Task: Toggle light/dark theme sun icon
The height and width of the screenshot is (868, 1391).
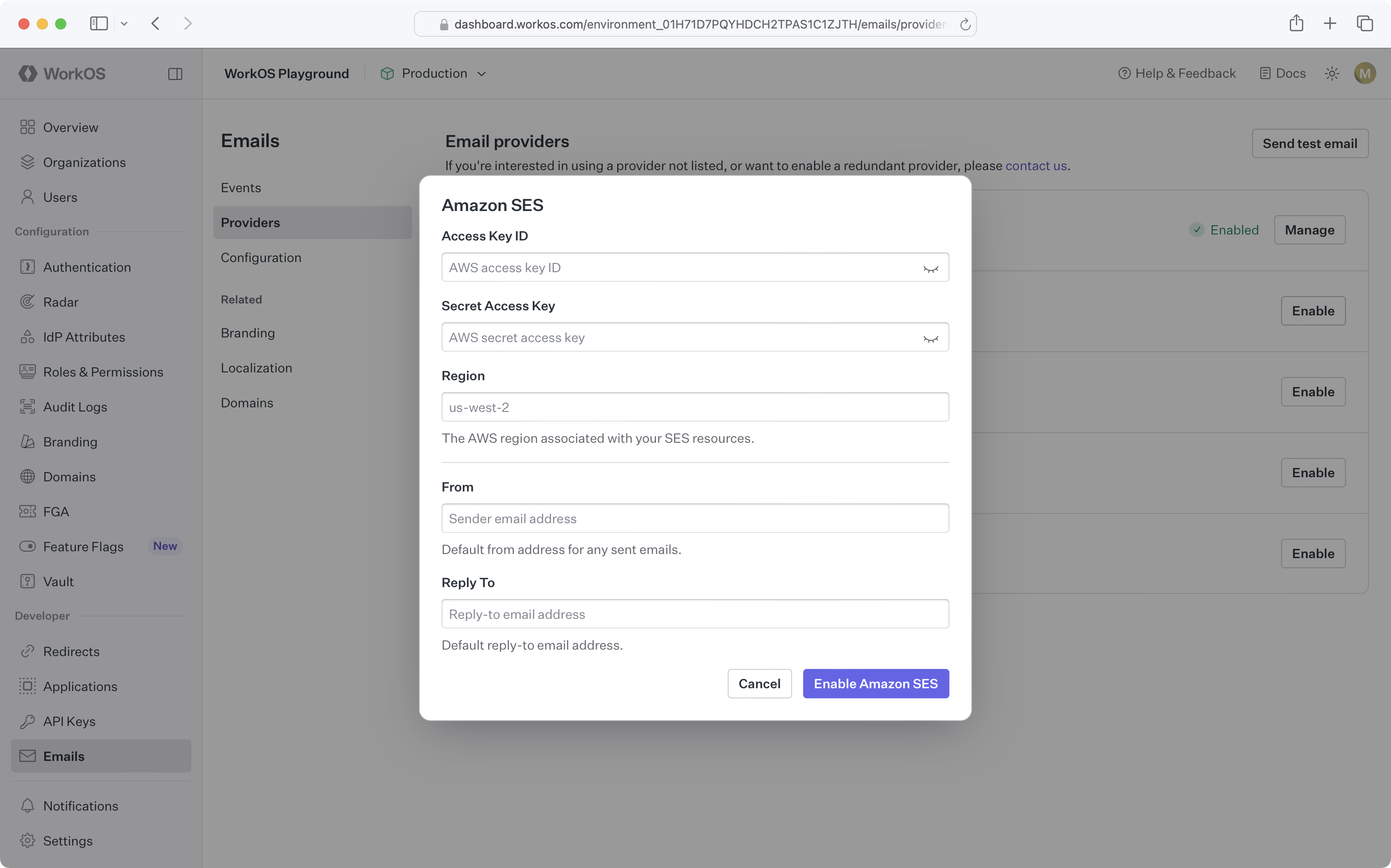Action: (x=1332, y=74)
